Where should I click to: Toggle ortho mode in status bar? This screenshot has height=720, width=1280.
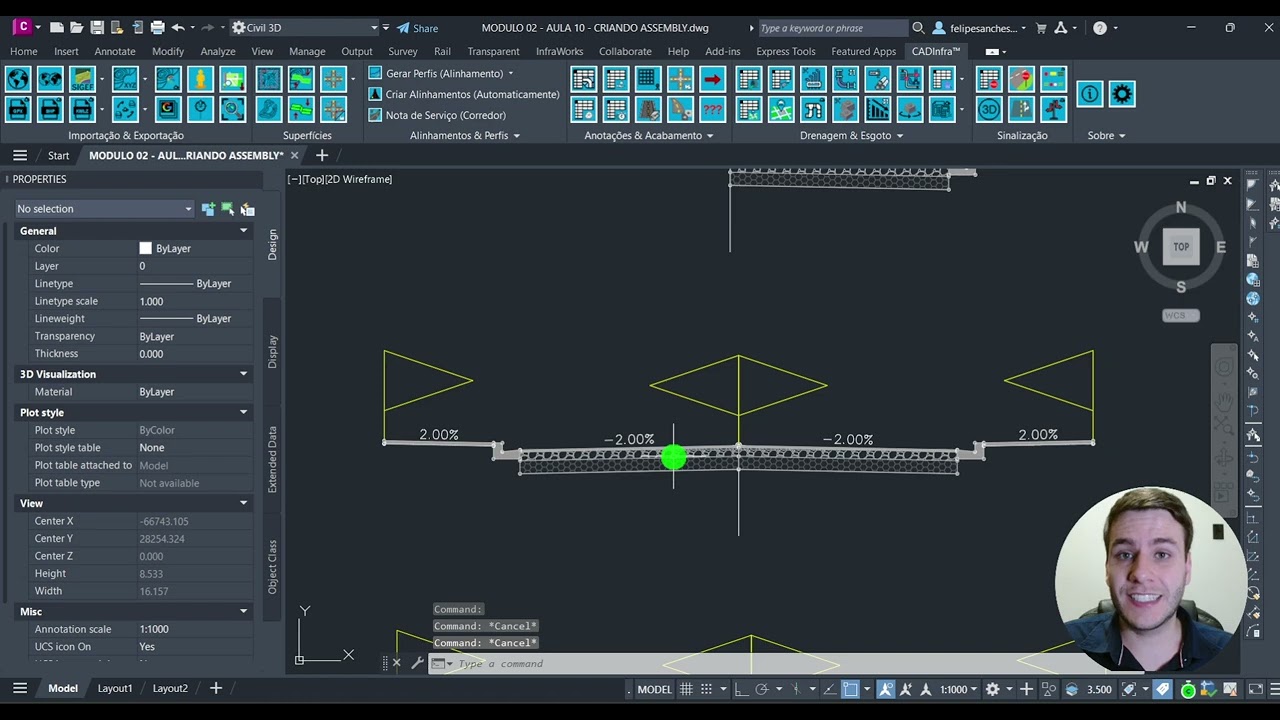[740, 689]
